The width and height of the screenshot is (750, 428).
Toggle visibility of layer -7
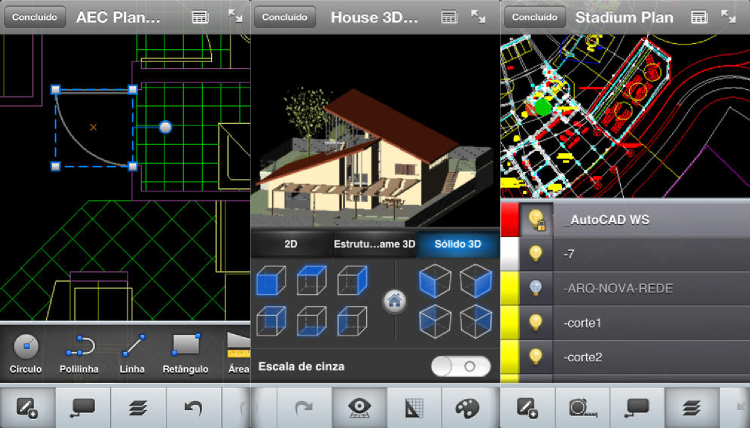tap(536, 253)
